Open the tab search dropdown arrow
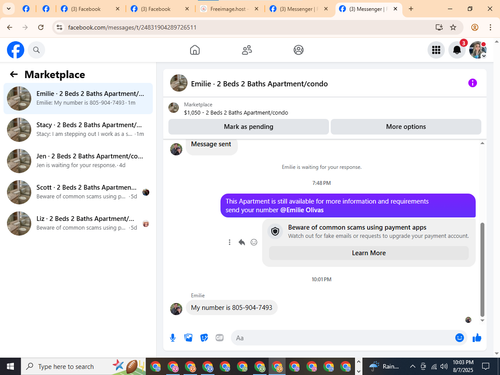This screenshot has width=500, height=375. [9, 9]
